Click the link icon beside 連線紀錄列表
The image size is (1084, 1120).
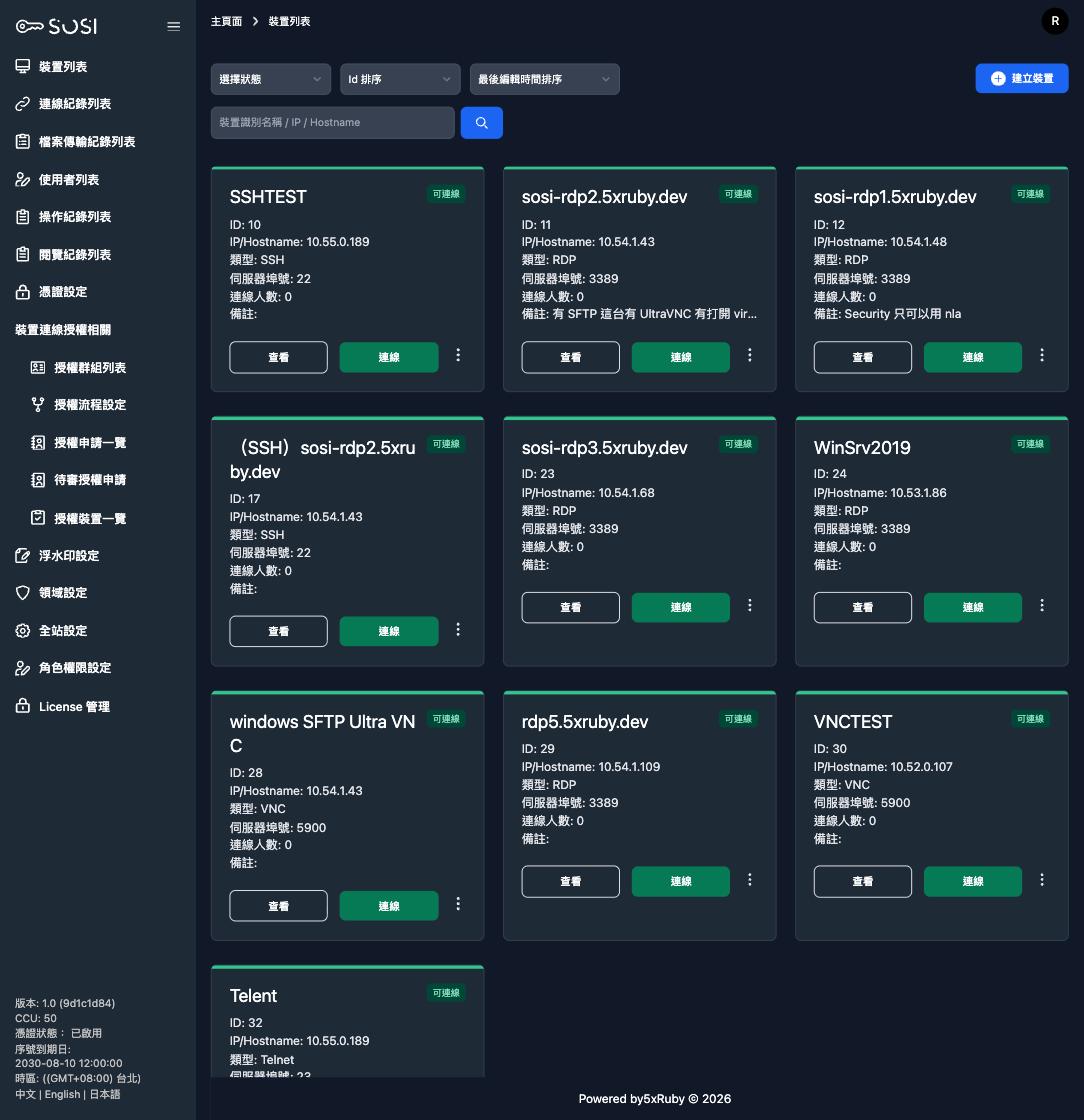pos(23,104)
